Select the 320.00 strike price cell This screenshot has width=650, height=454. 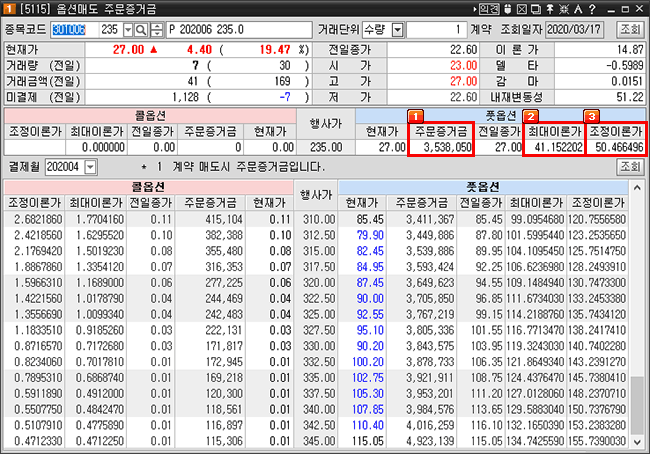pyautogui.click(x=318, y=283)
